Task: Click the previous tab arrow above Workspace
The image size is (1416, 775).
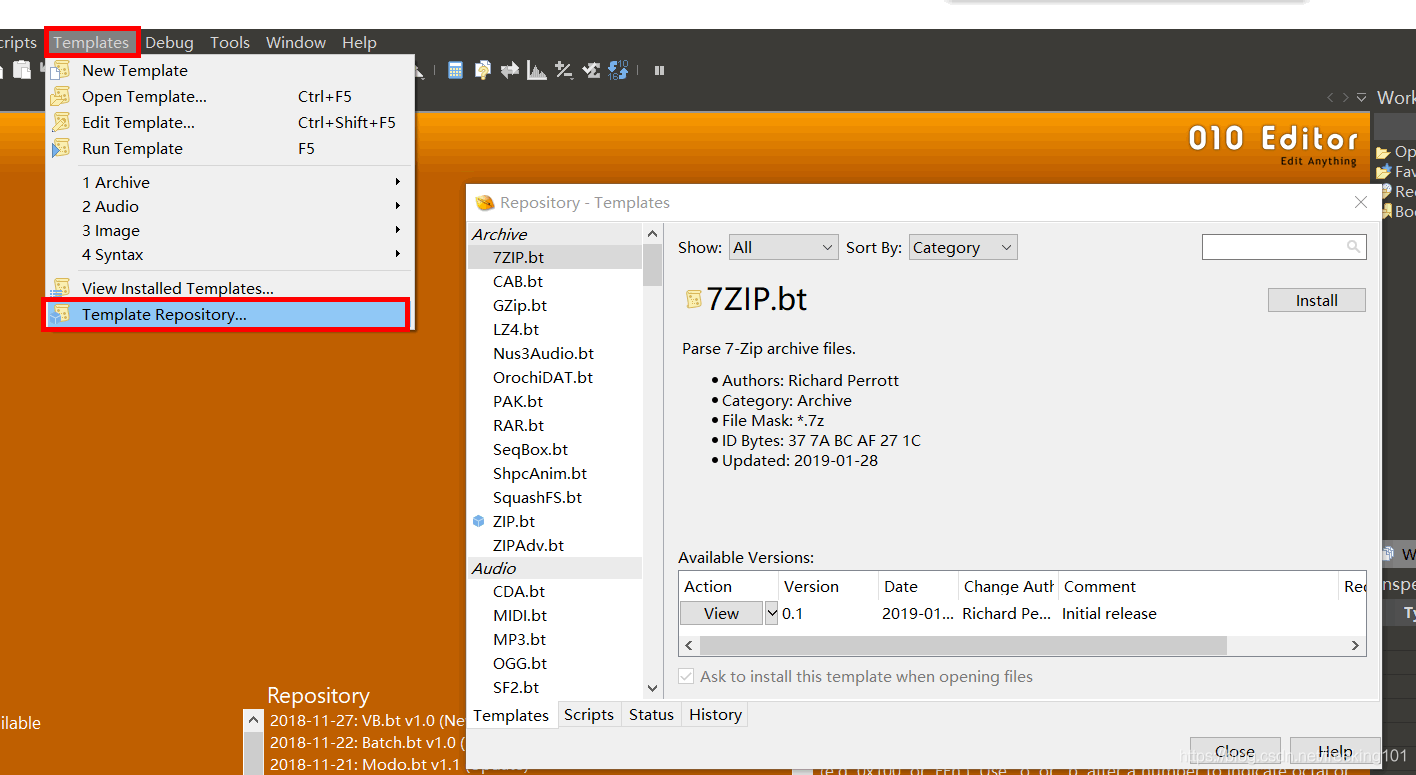Action: click(x=1330, y=97)
